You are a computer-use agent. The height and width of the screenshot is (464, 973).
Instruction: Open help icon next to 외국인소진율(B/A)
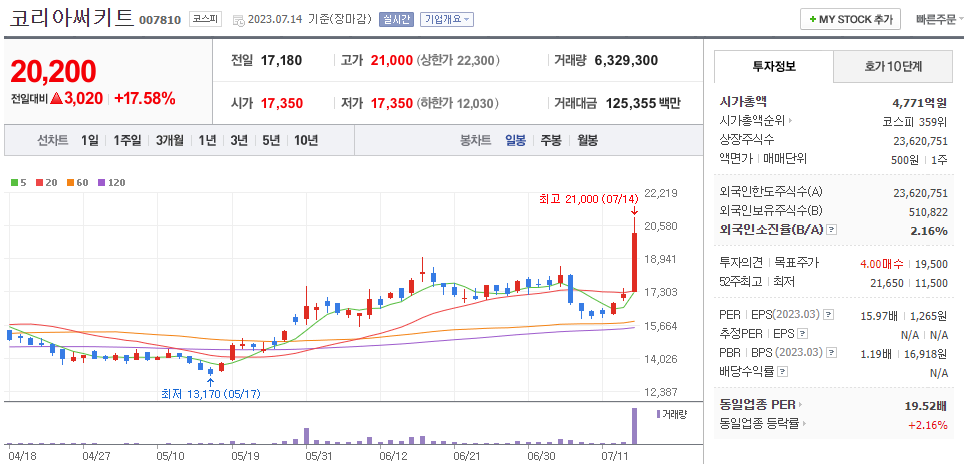(x=832, y=230)
